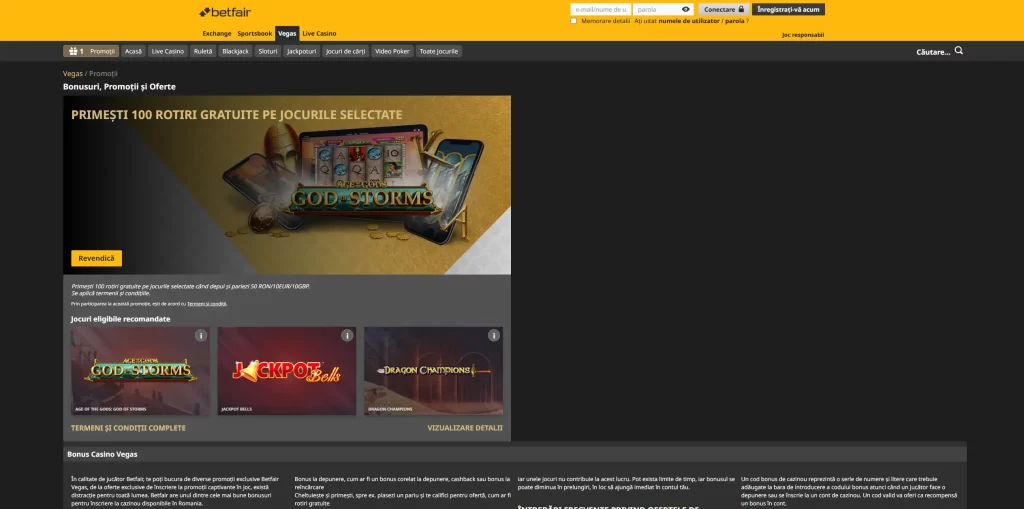Toggle password visibility eye icon

686,9
